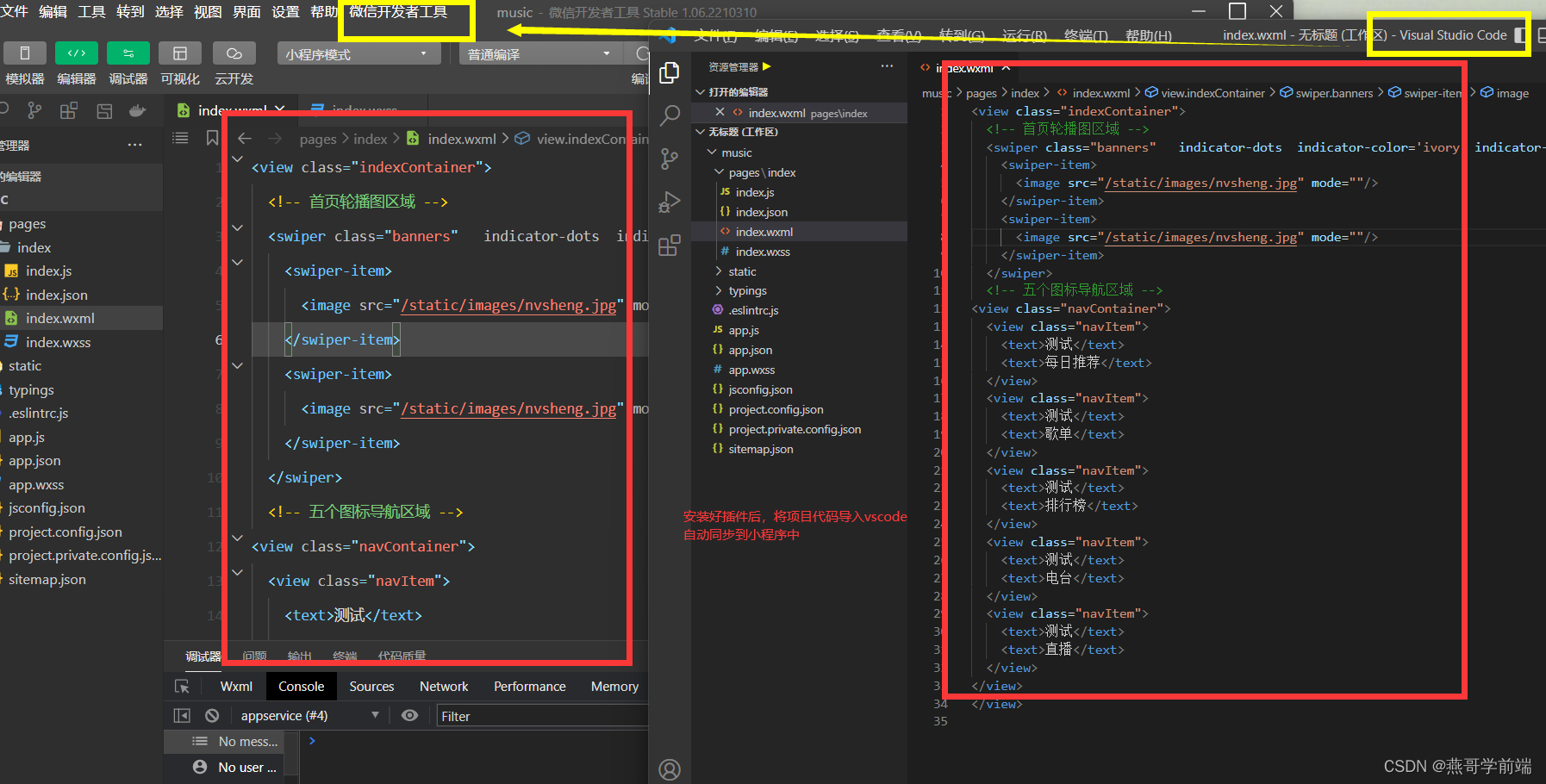Viewport: 1546px width, 784px height.
Task: Switch to the Wxml devtools tab
Action: click(x=236, y=687)
